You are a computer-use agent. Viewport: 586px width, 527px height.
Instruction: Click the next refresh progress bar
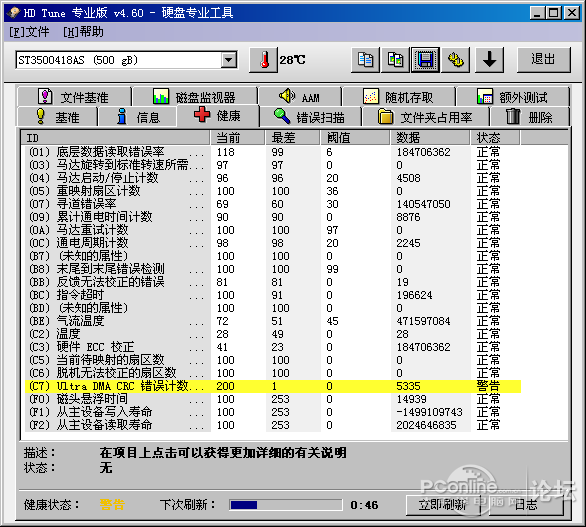[x=286, y=505]
